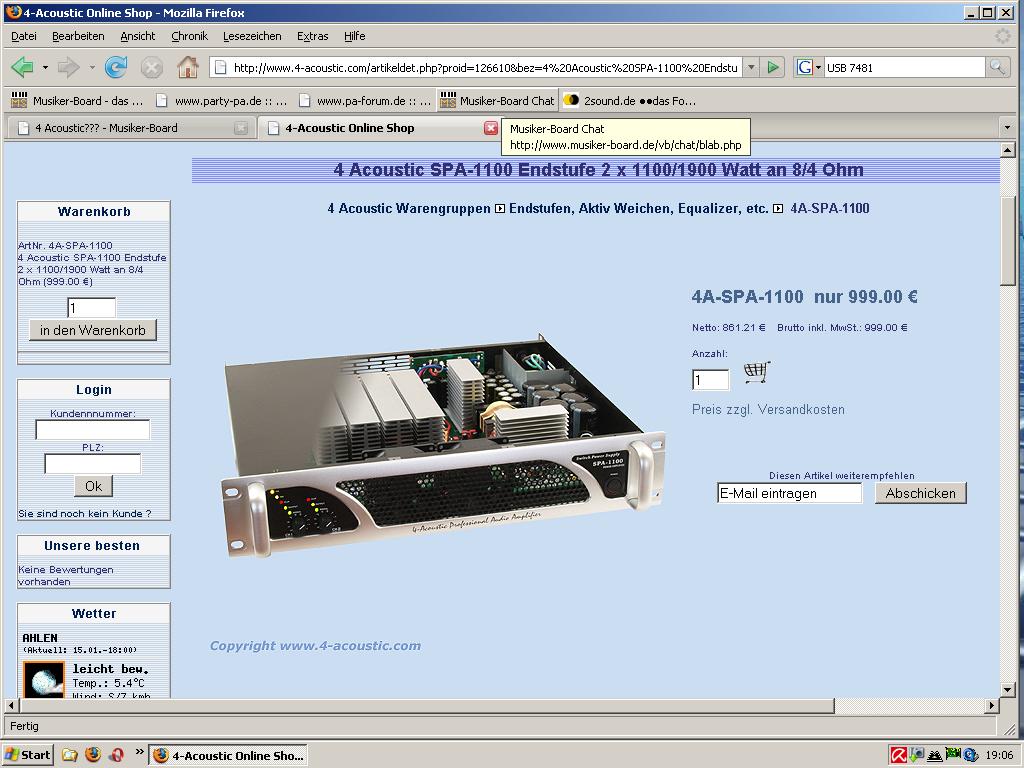Click the Stop loading icon

coord(152,67)
